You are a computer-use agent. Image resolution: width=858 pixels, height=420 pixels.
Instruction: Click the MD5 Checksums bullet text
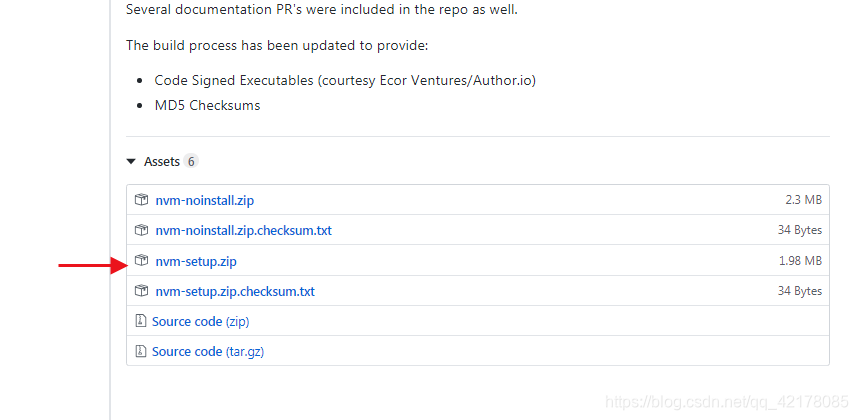(207, 105)
